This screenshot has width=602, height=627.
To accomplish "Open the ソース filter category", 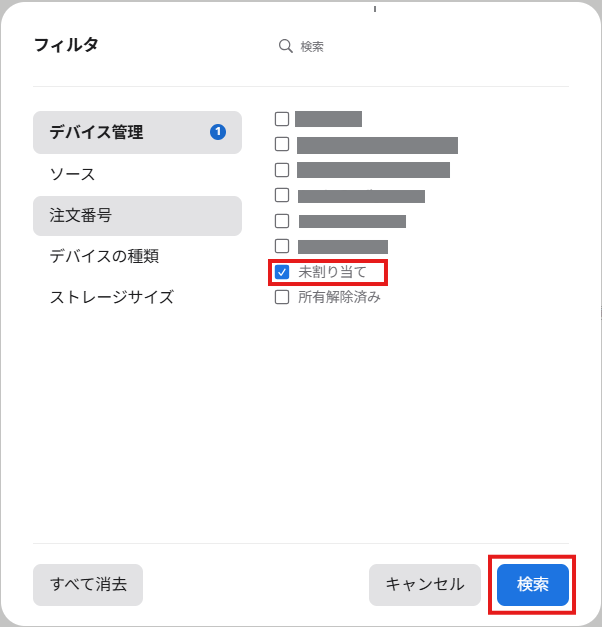I will [137, 174].
